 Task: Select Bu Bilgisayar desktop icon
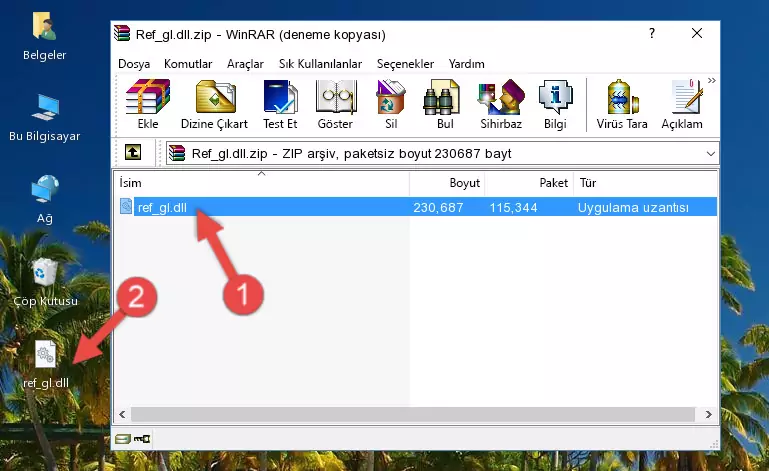tap(45, 118)
